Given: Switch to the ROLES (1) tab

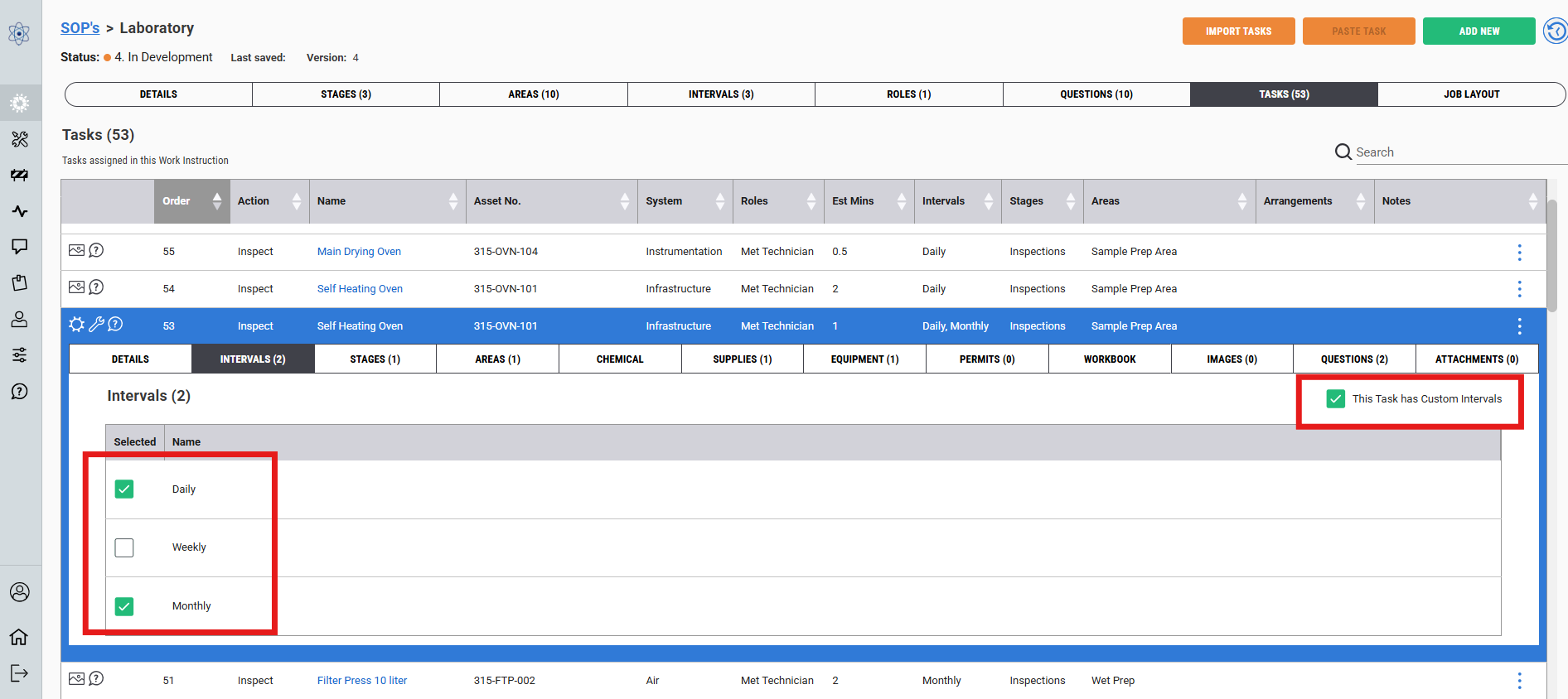Looking at the screenshot, I should (x=909, y=94).
